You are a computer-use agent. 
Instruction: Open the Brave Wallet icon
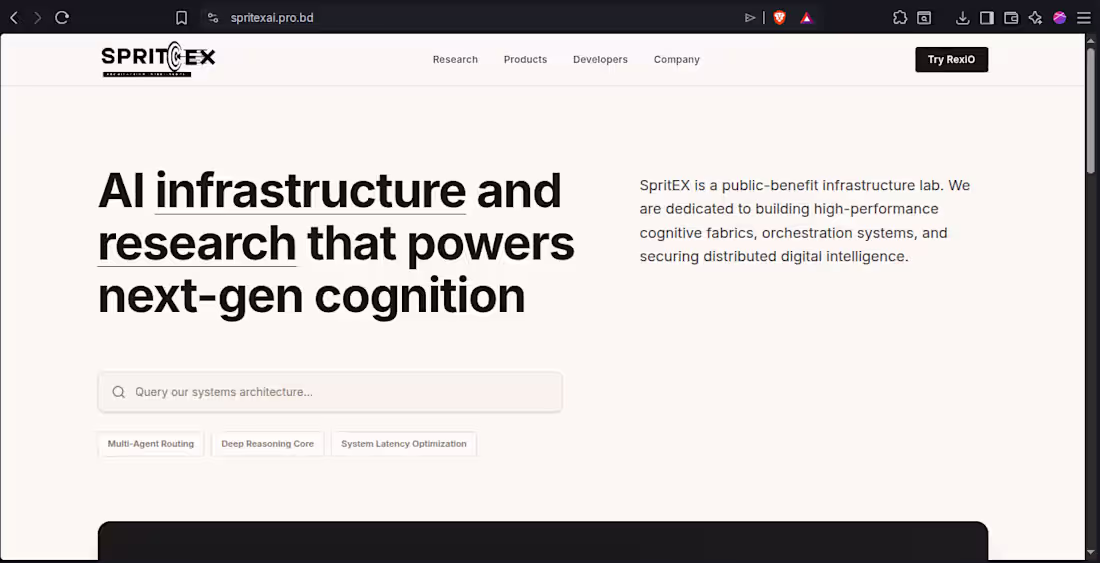(1011, 18)
